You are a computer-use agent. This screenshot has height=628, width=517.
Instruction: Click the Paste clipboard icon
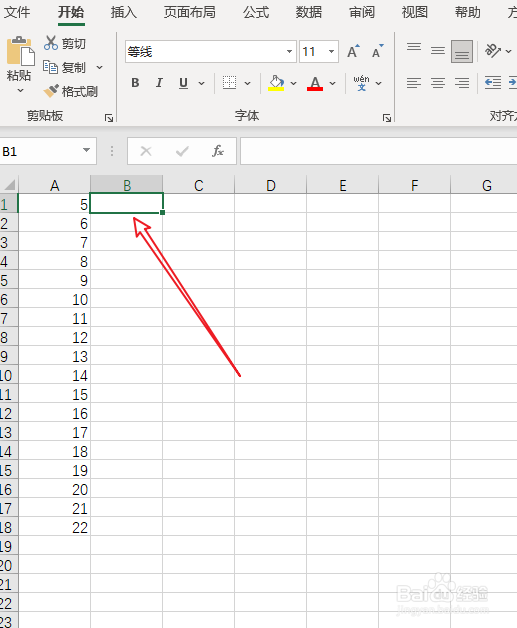coord(20,51)
